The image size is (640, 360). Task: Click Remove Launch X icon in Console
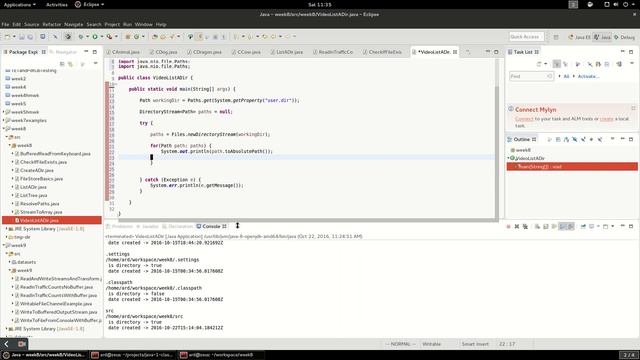(x=517, y=226)
